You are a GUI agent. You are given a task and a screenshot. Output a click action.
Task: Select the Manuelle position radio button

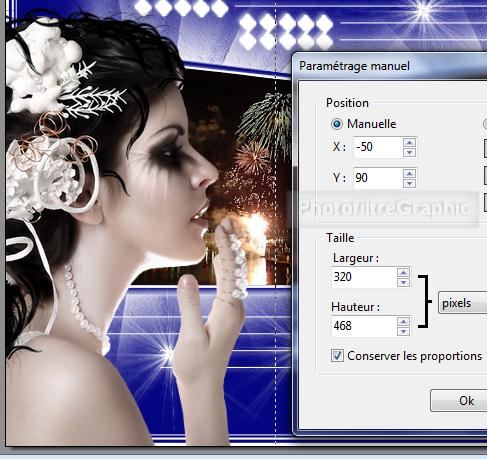[337, 124]
